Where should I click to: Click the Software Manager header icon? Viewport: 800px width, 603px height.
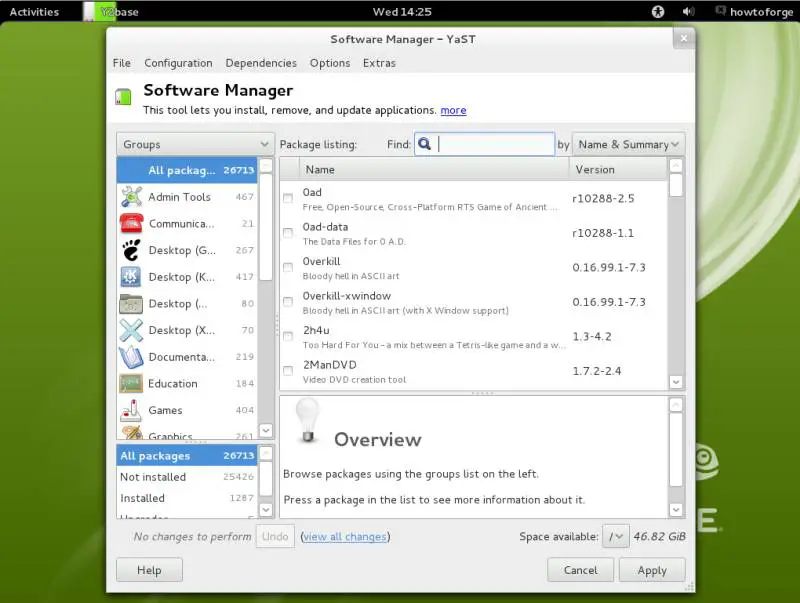(123, 97)
